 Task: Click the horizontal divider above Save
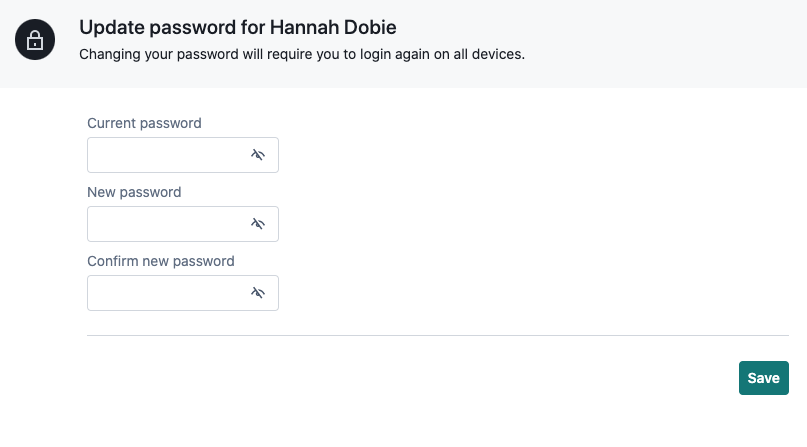(438, 335)
